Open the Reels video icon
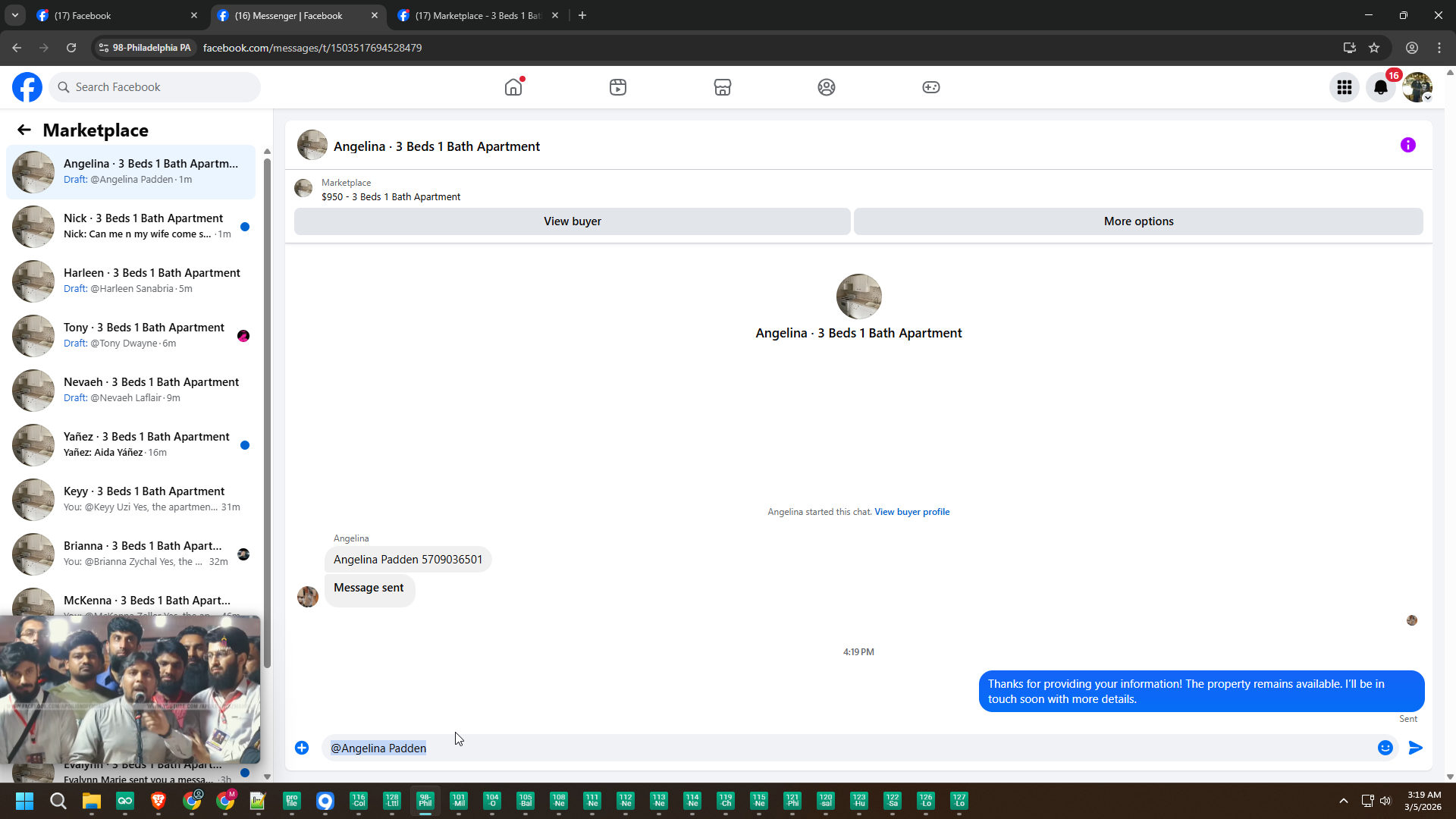Image resolution: width=1456 pixels, height=819 pixels. 618,87
